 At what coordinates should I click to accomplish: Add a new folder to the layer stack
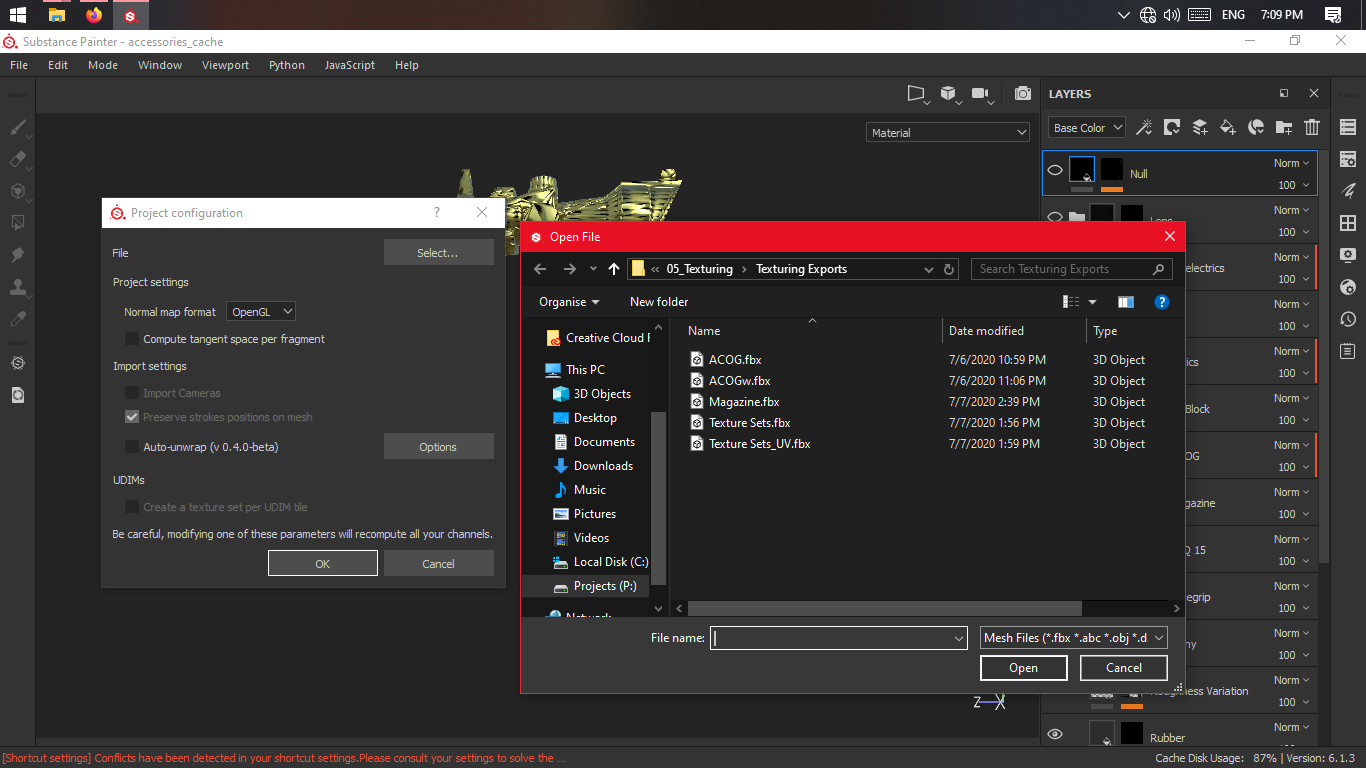[1284, 127]
